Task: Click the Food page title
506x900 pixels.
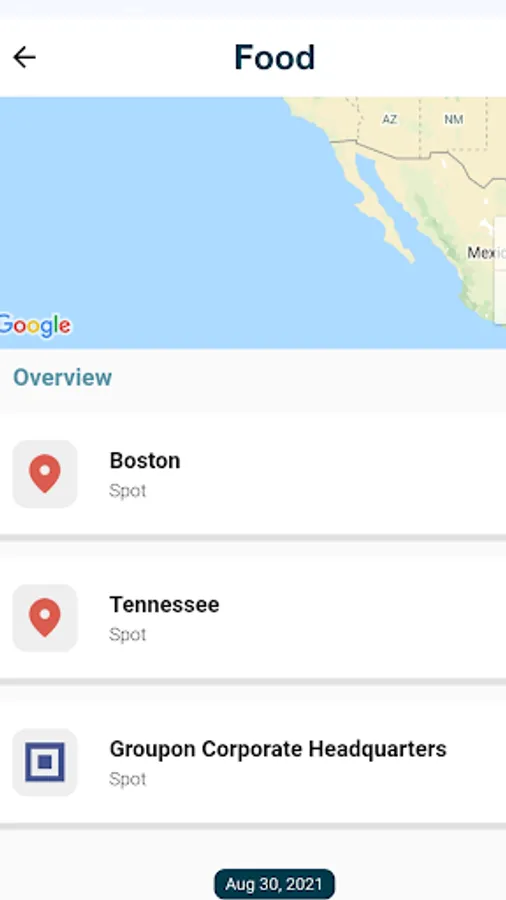Action: 274,57
